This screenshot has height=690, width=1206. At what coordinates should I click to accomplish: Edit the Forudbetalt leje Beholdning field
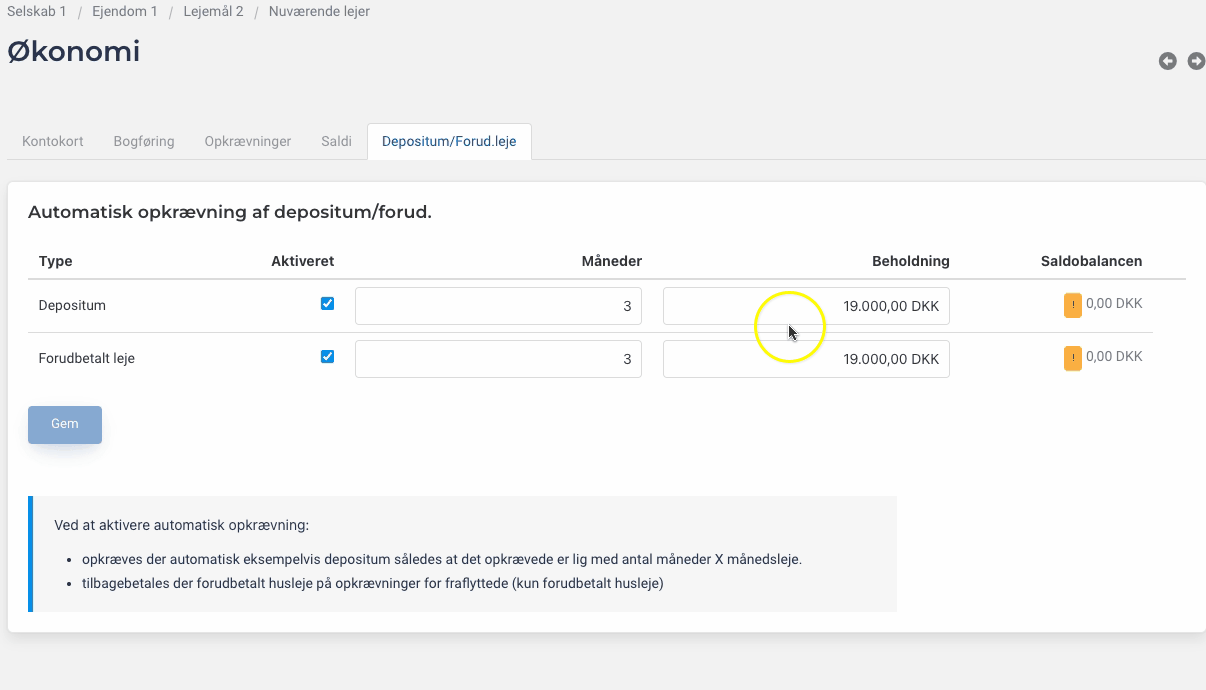[806, 359]
